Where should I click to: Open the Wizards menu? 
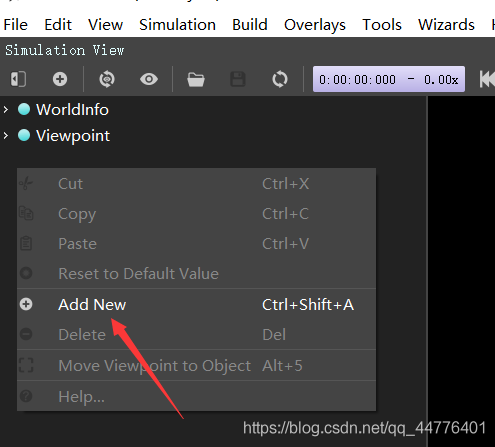[446, 25]
